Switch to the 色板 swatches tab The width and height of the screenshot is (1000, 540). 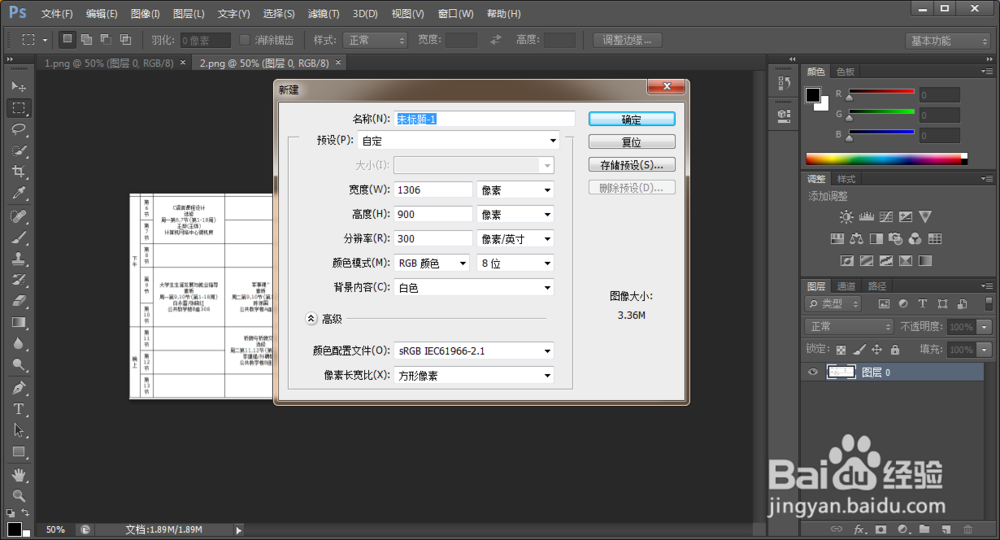coord(846,71)
